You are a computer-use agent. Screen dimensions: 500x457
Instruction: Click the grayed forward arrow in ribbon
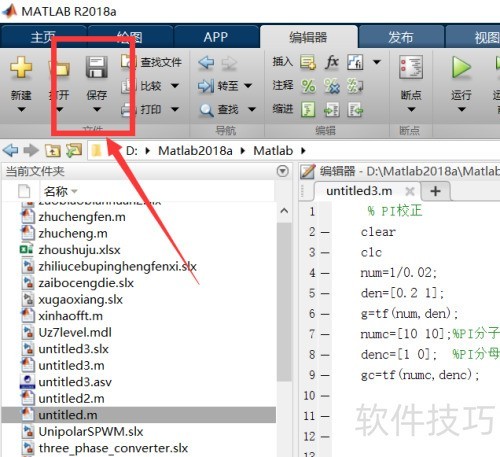pos(229,63)
